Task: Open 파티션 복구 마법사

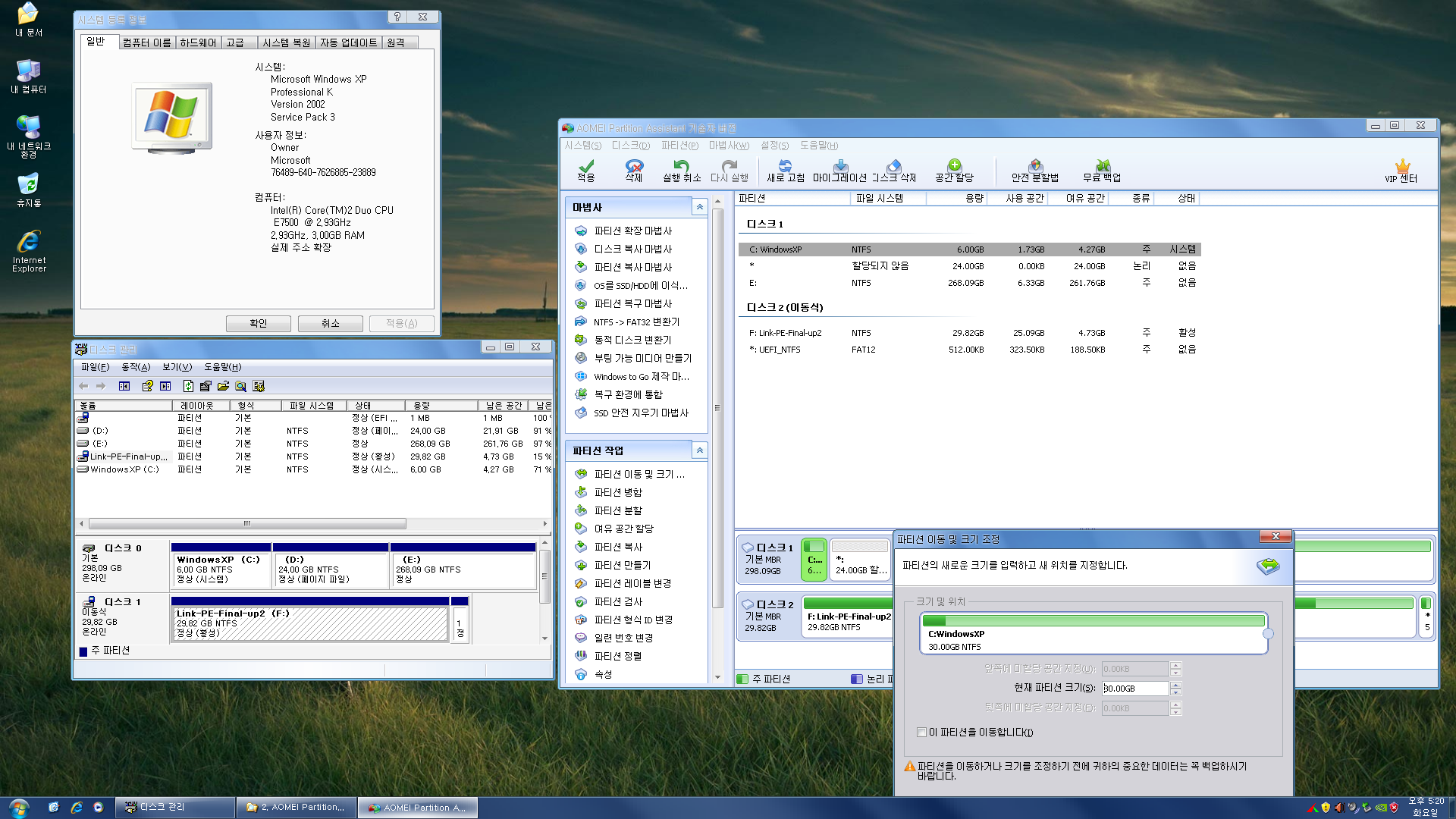Action: point(632,303)
